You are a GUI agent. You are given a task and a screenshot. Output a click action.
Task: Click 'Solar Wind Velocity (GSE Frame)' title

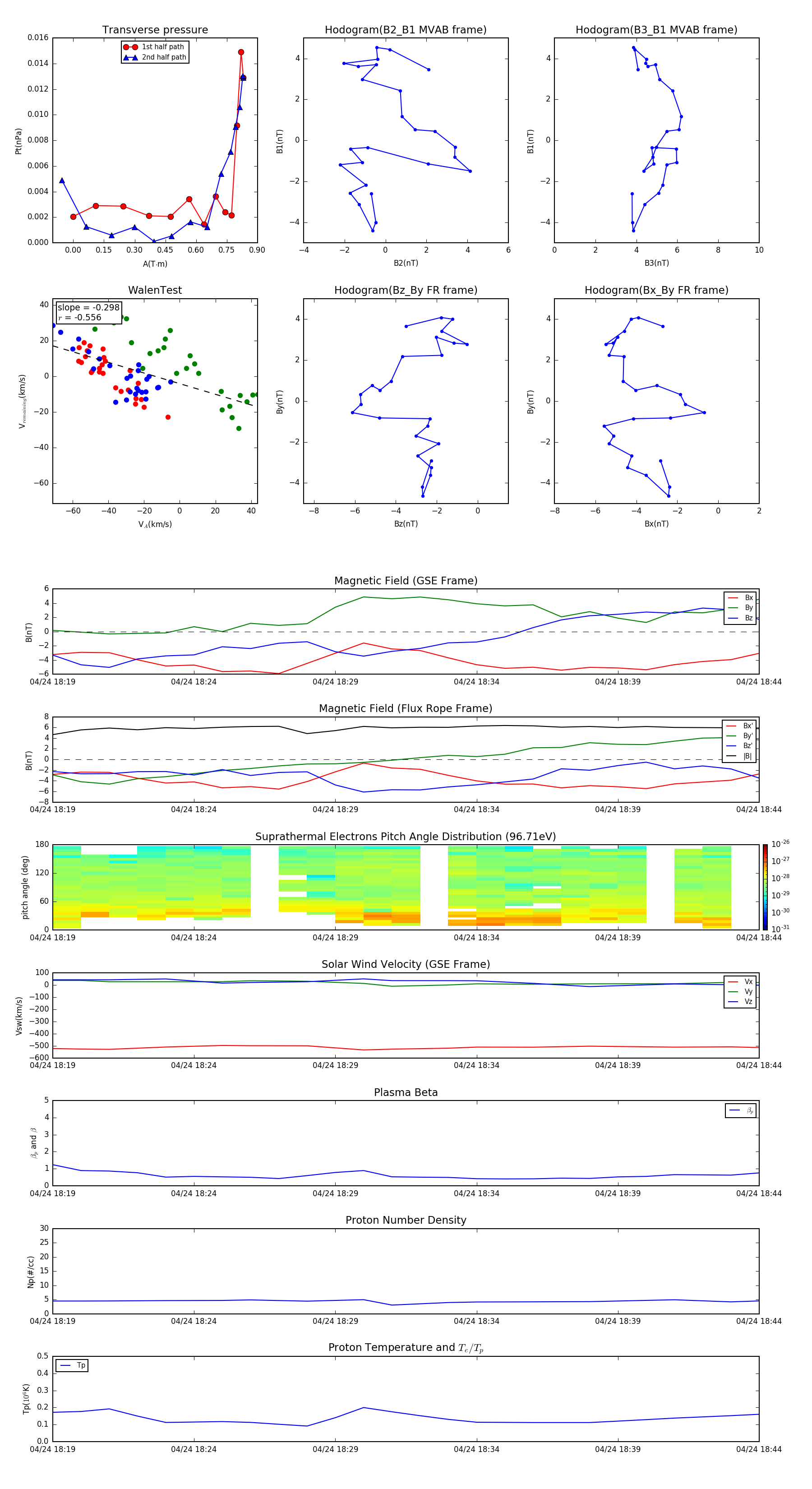(406, 964)
